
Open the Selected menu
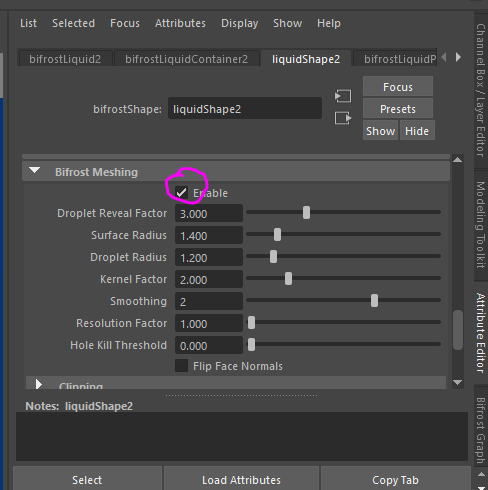click(73, 23)
